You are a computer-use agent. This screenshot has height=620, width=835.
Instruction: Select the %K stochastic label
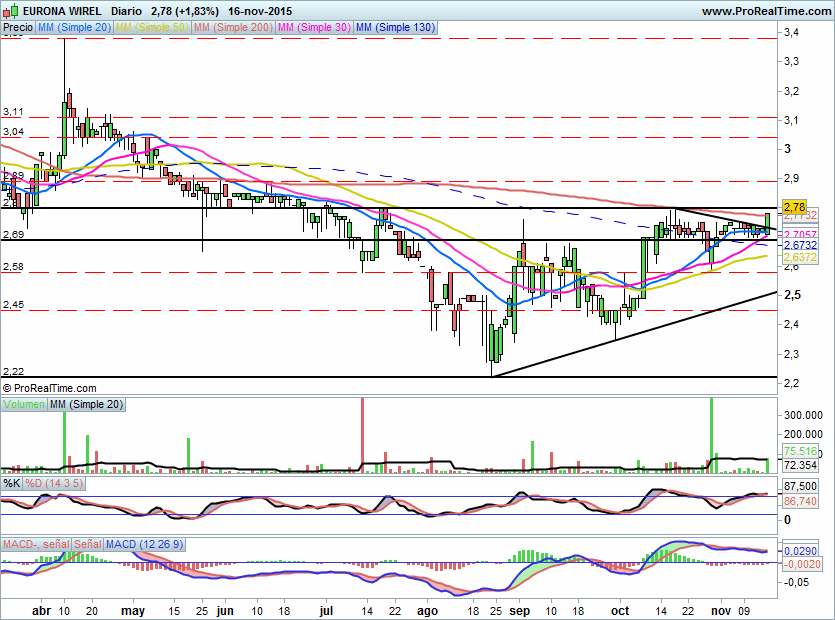[x=12, y=483]
